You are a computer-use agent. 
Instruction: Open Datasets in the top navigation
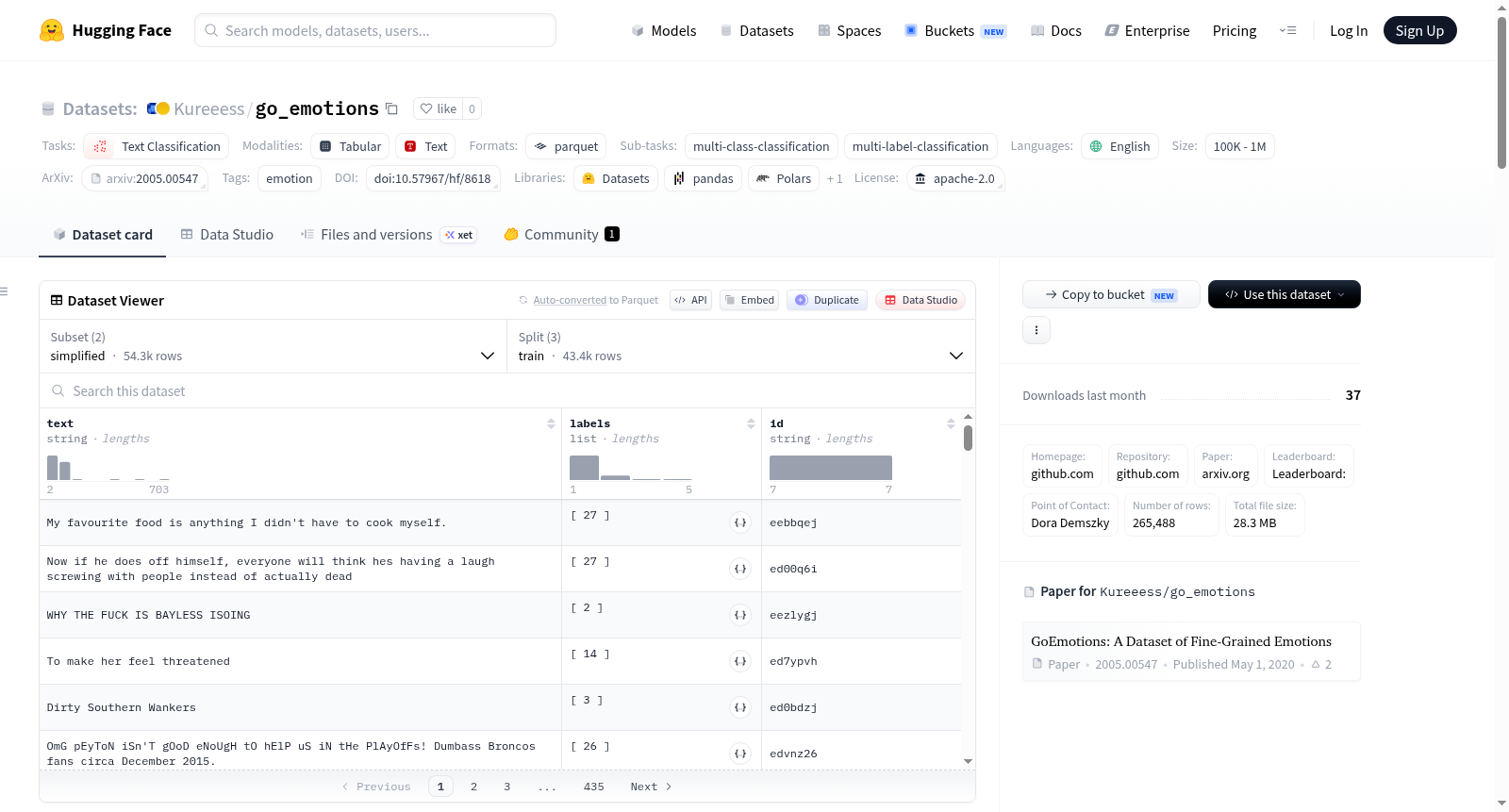click(757, 31)
